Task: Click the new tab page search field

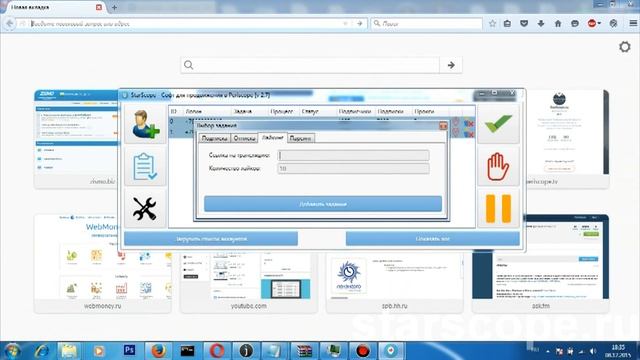Action: pyautogui.click(x=310, y=65)
